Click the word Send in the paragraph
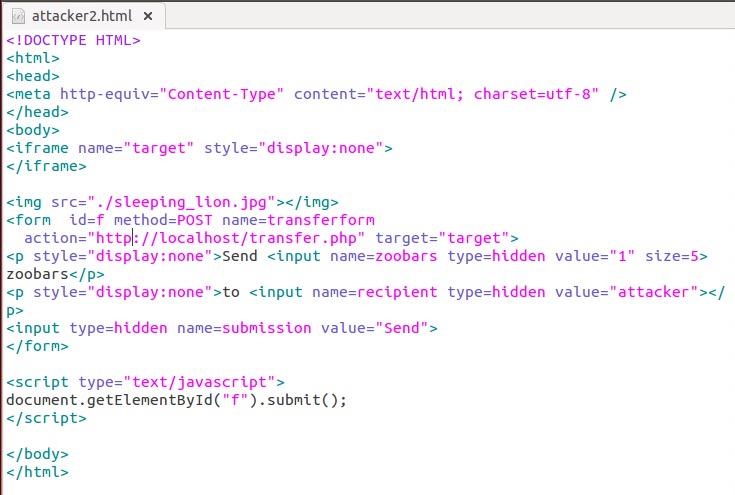Screen dimensions: 735x495 pyautogui.click(x=240, y=256)
